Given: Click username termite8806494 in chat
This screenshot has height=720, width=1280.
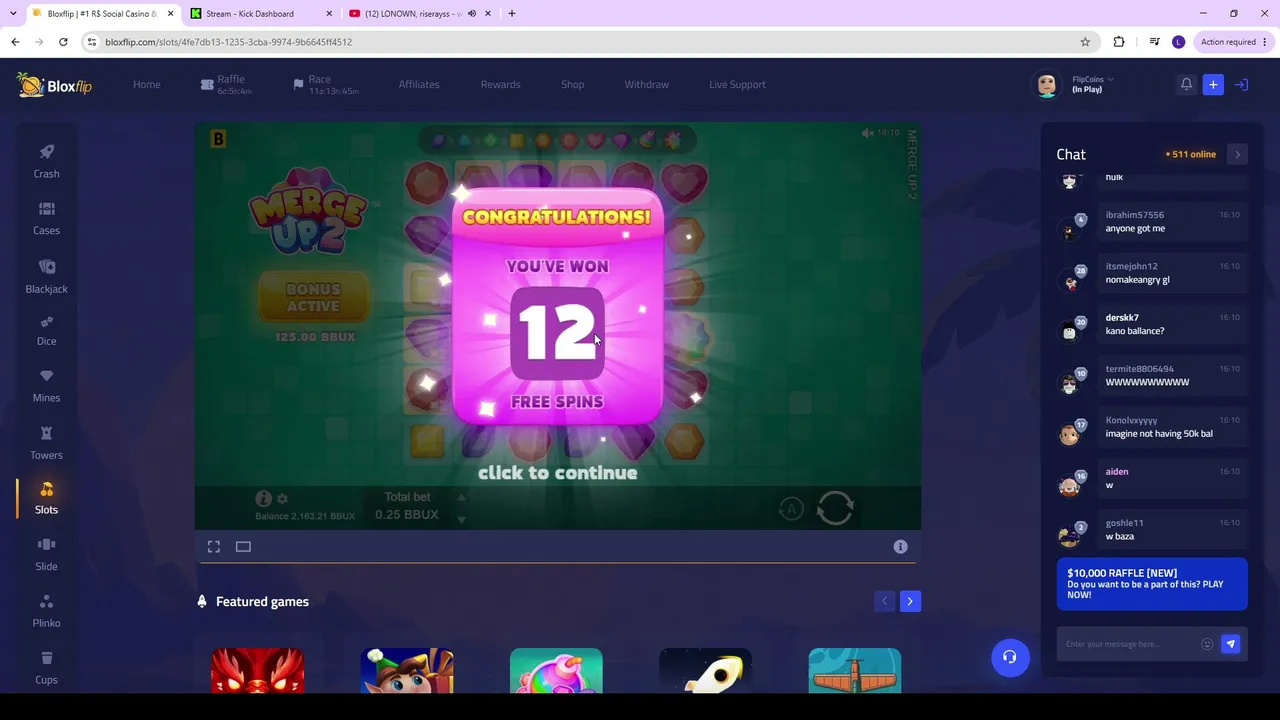Looking at the screenshot, I should (x=1139, y=369).
